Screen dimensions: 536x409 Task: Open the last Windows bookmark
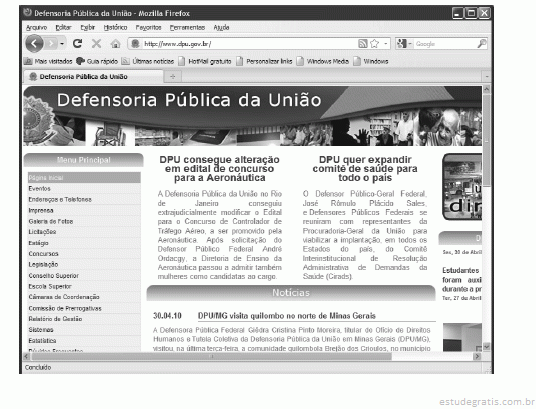[x=371, y=61]
